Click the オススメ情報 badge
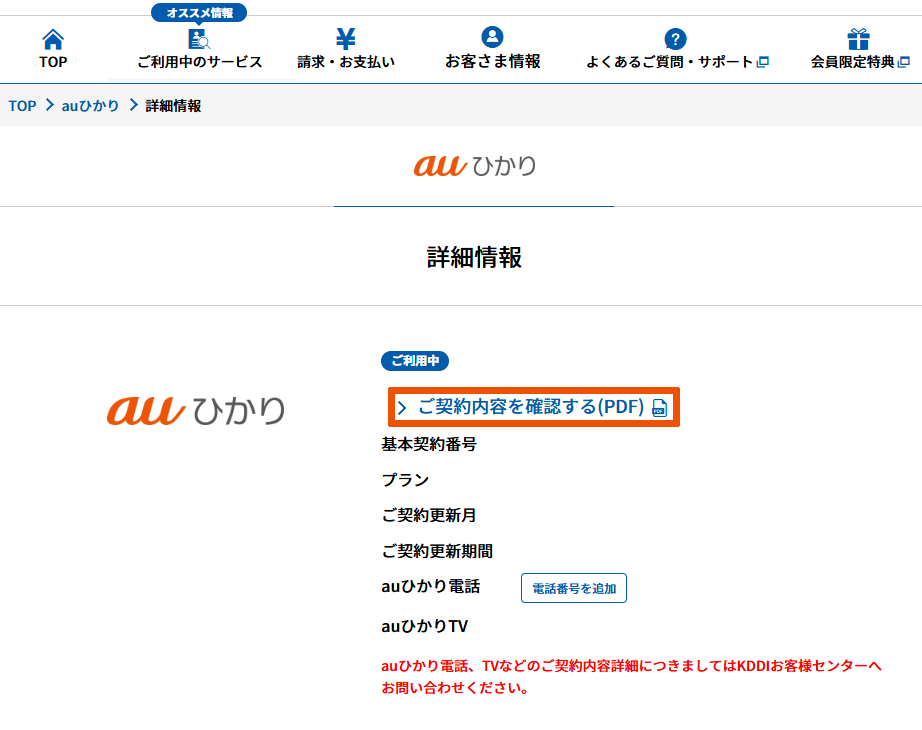Viewport: 922px width, 730px height. [199, 13]
